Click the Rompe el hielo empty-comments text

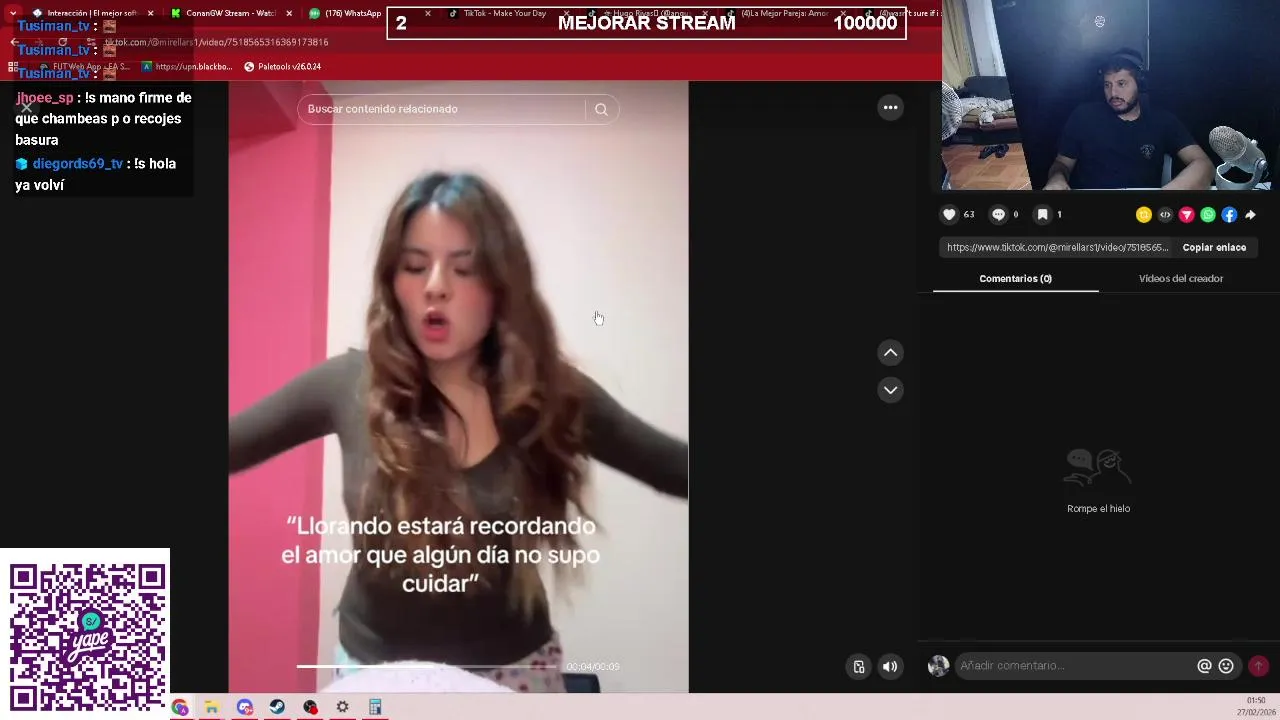pos(1098,509)
